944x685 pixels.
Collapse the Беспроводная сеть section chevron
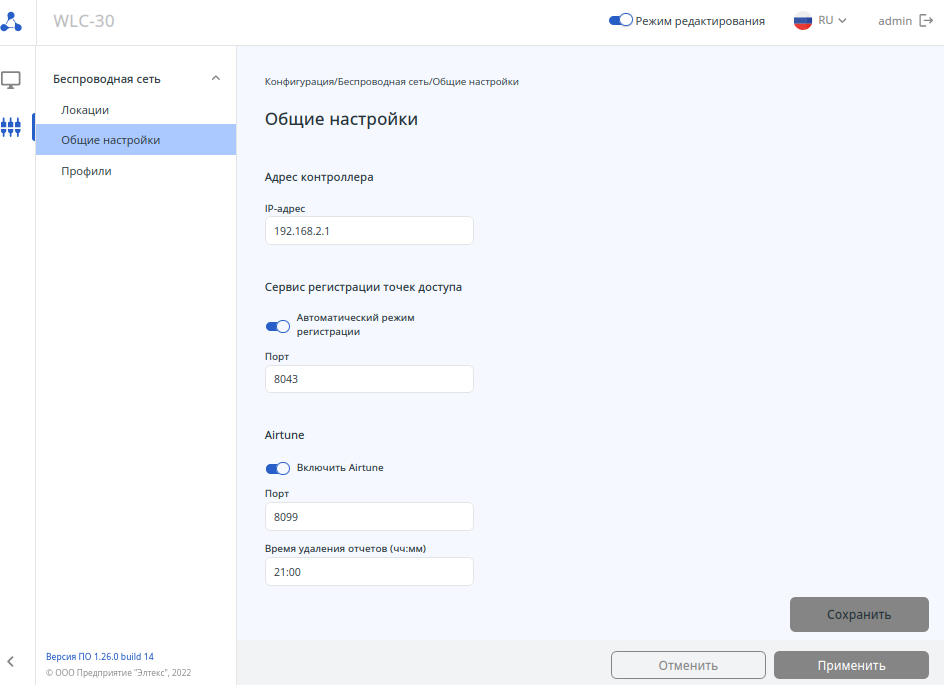[x=216, y=78]
